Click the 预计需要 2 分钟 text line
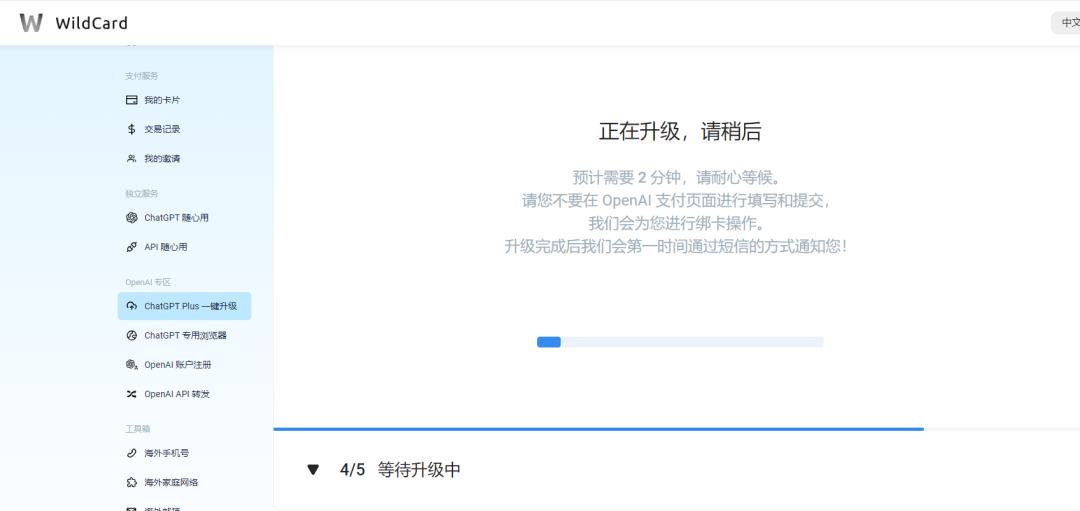 [x=680, y=177]
